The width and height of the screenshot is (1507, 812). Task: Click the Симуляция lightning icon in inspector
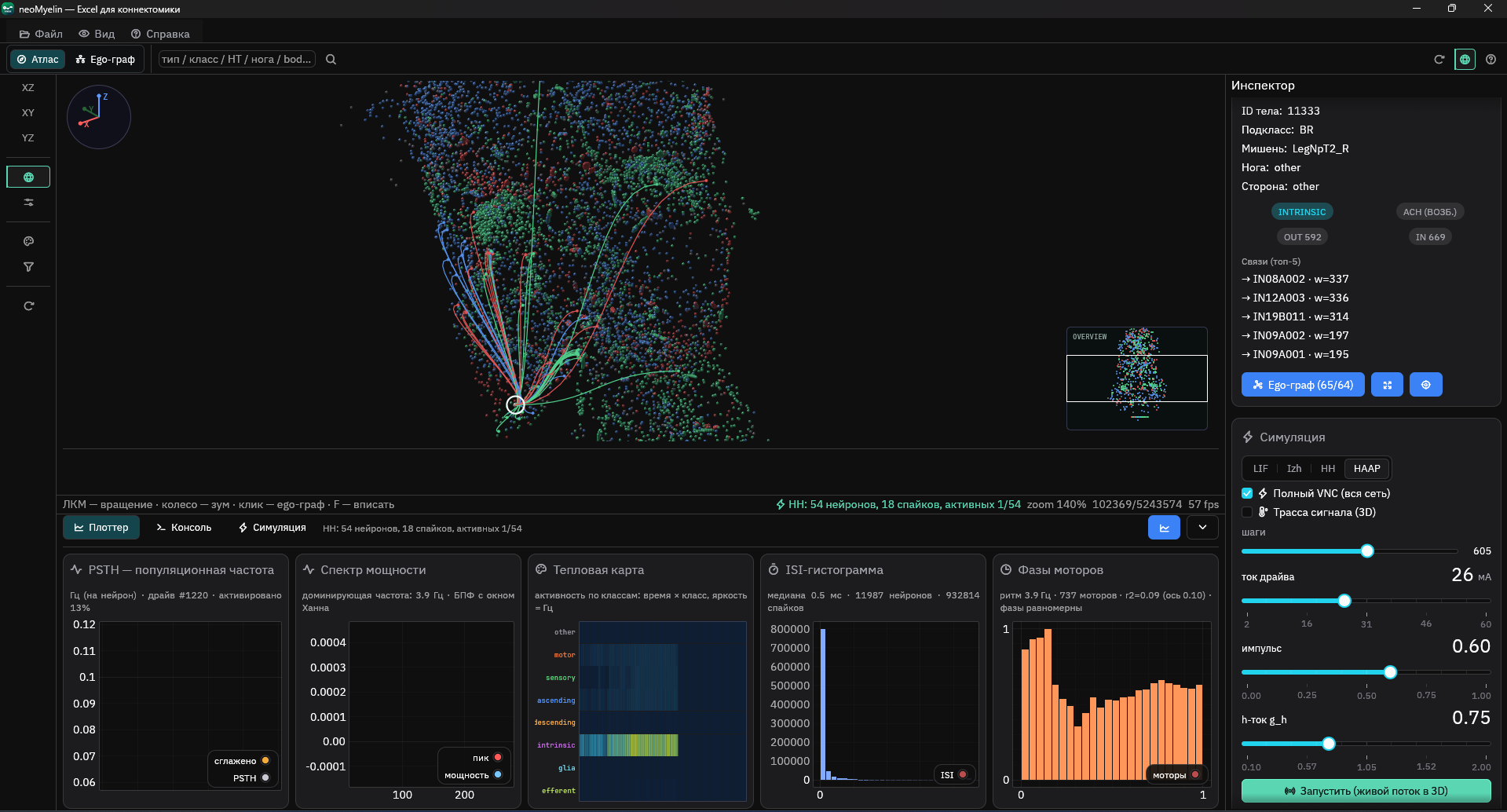pyautogui.click(x=1248, y=437)
